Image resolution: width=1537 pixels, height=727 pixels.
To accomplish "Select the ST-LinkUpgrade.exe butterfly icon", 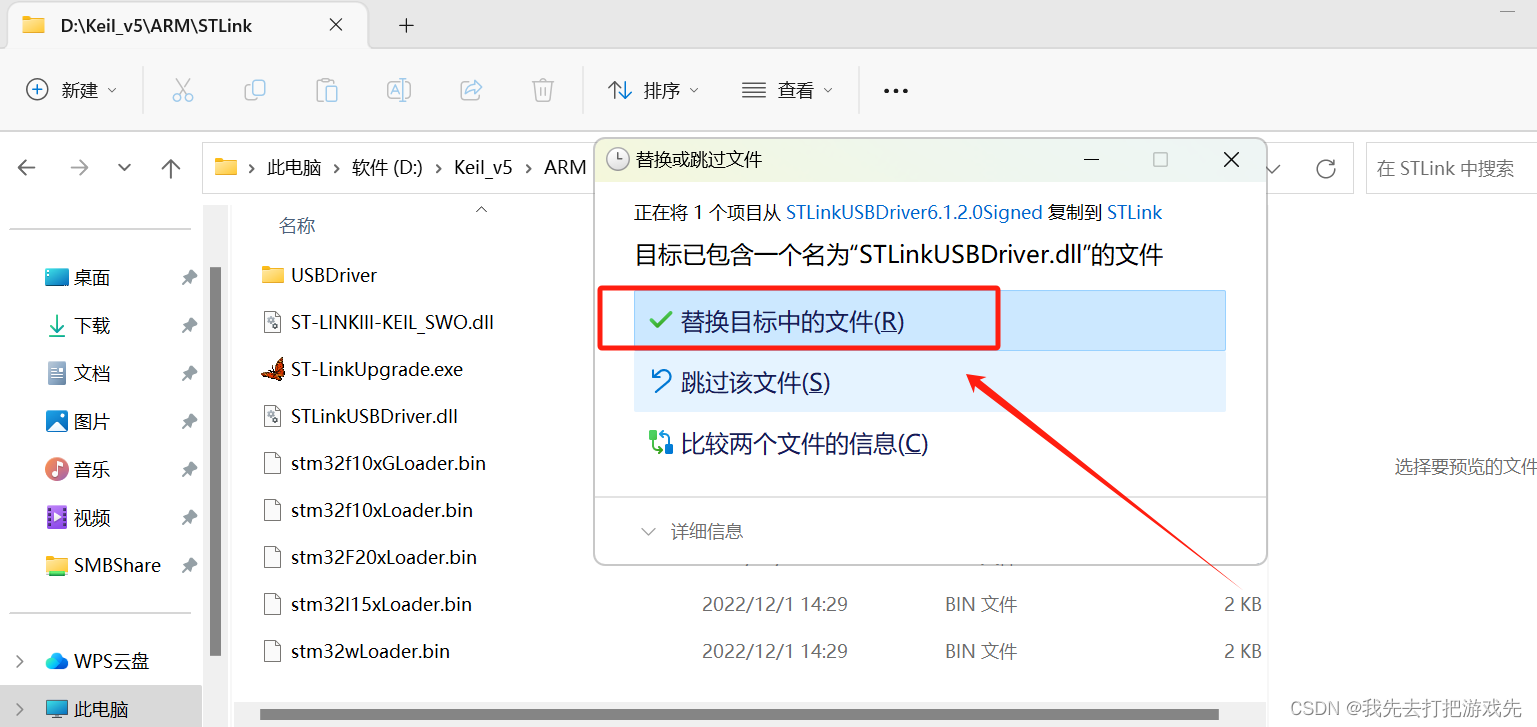I will click(x=272, y=369).
